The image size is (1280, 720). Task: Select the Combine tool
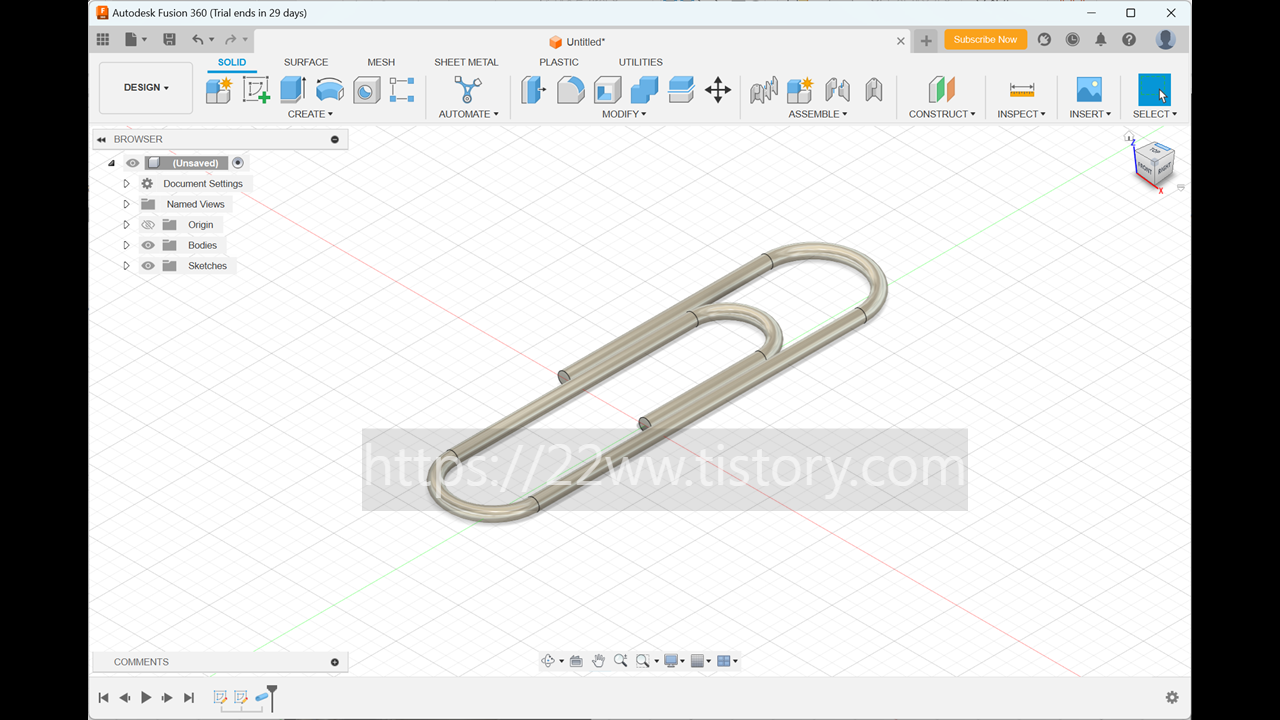(645, 90)
